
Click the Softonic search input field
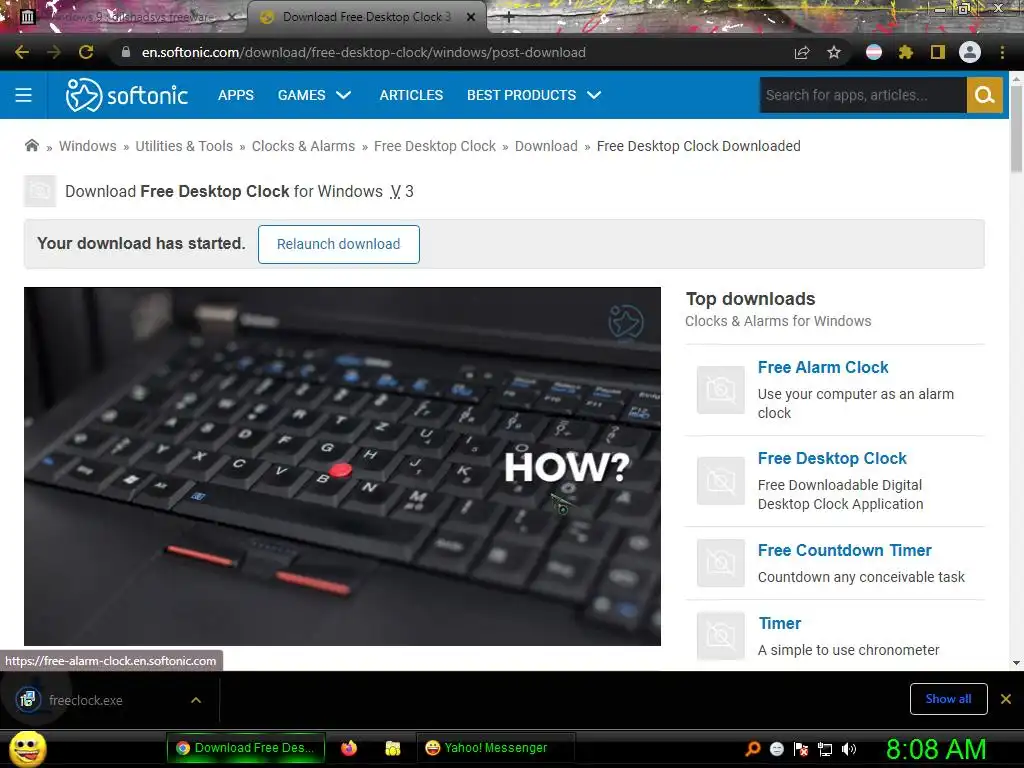[x=863, y=95]
